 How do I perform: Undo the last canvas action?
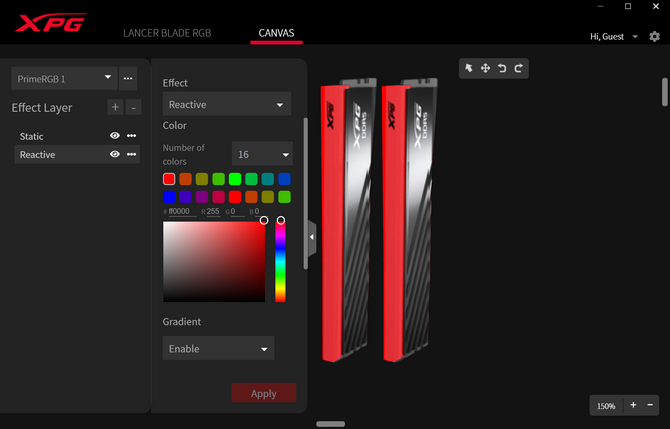click(x=502, y=68)
